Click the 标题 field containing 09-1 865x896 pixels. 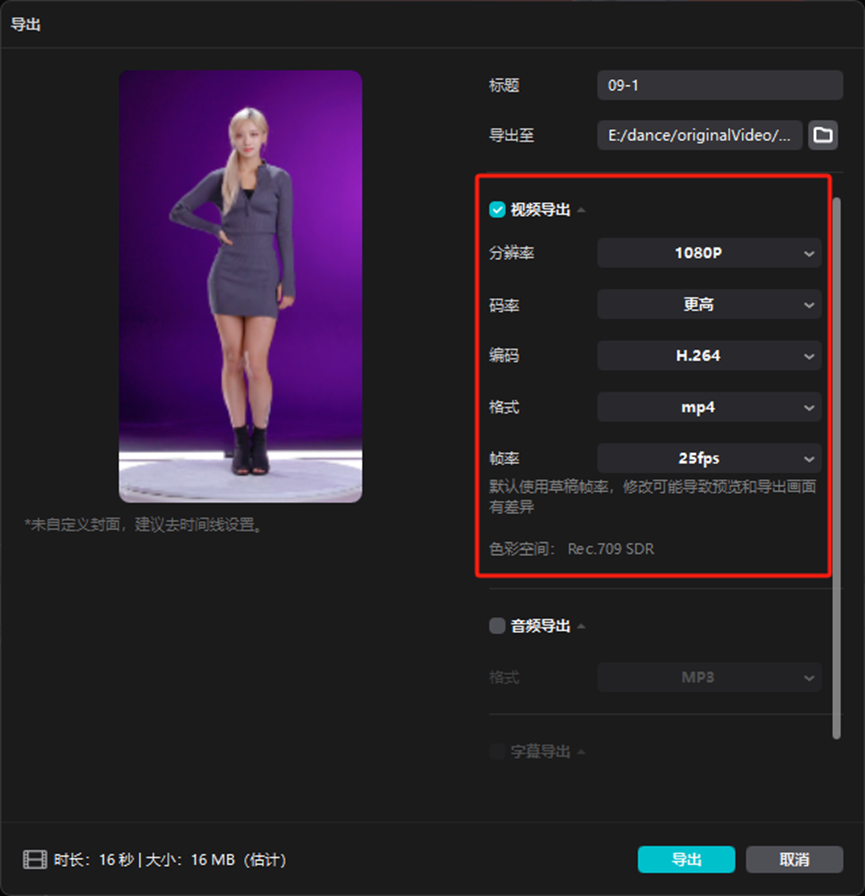pyautogui.click(x=720, y=86)
